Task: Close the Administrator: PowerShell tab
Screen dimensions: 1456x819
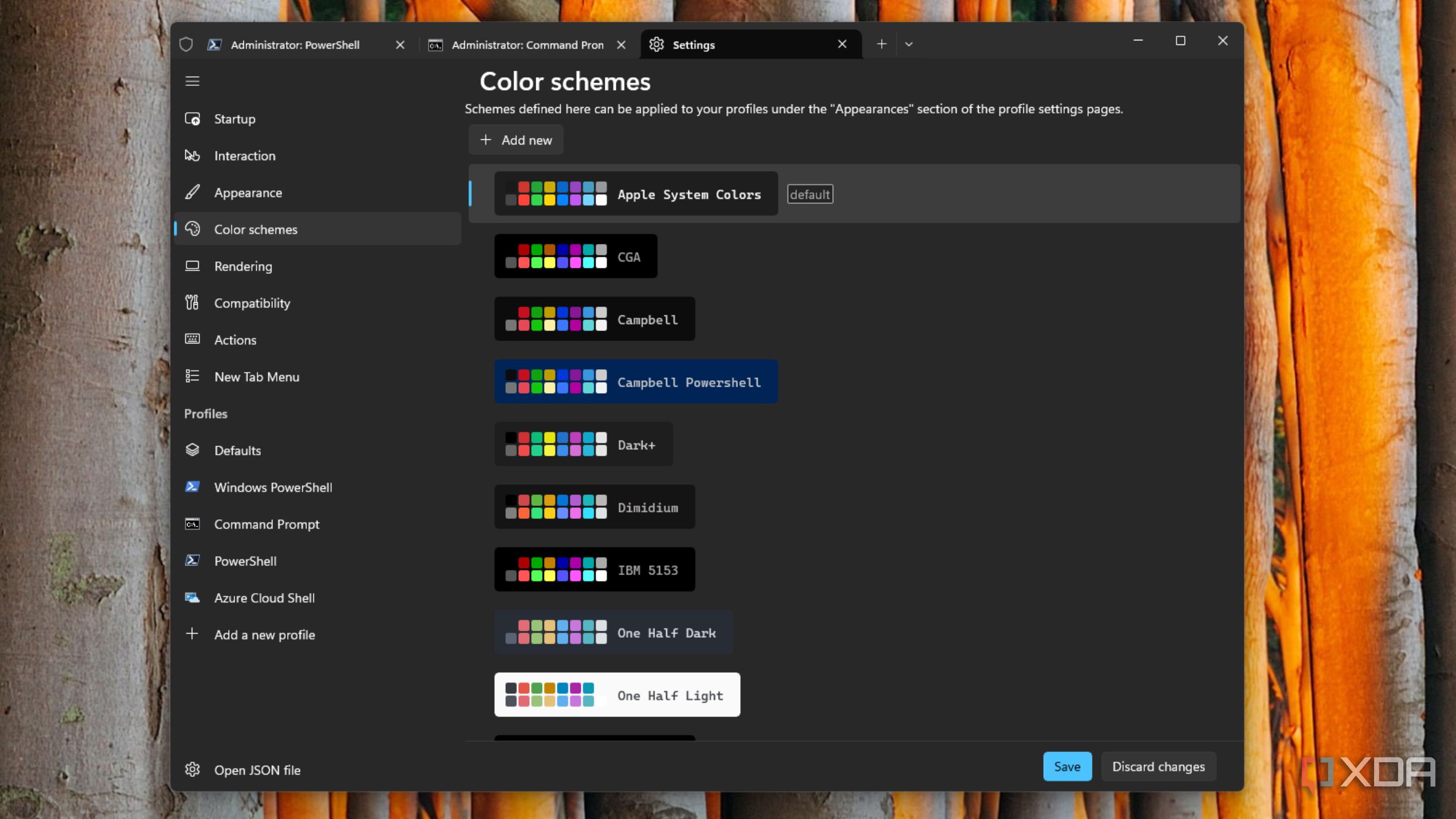Action: [400, 44]
